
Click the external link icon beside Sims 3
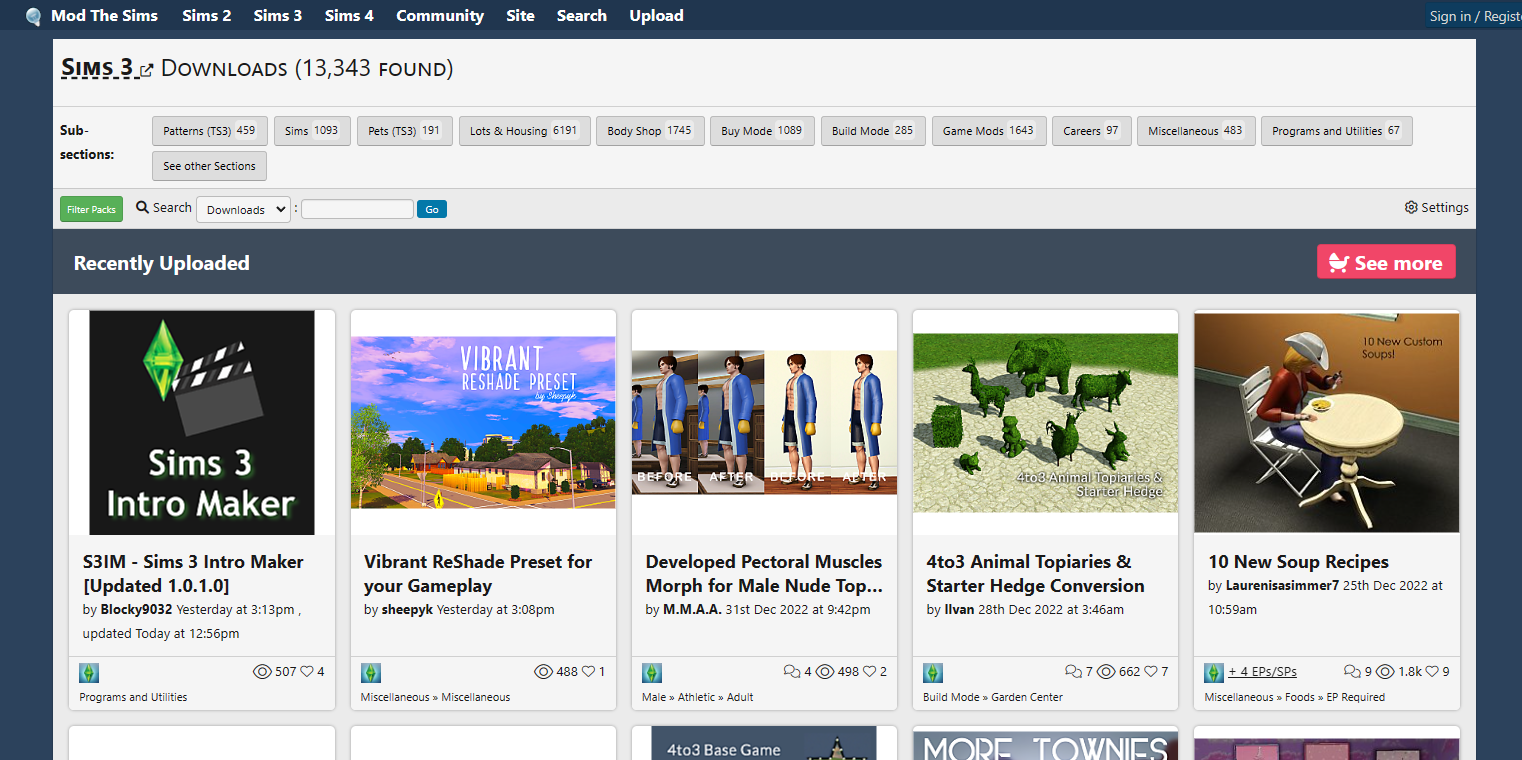[146, 70]
